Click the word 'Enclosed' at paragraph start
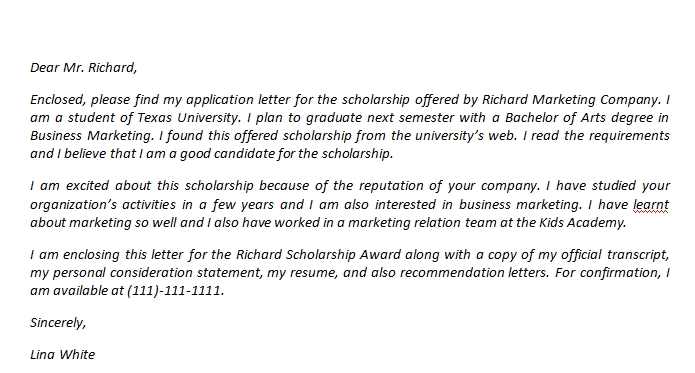Image resolution: width=695 pixels, height=373 pixels. [x=58, y=100]
